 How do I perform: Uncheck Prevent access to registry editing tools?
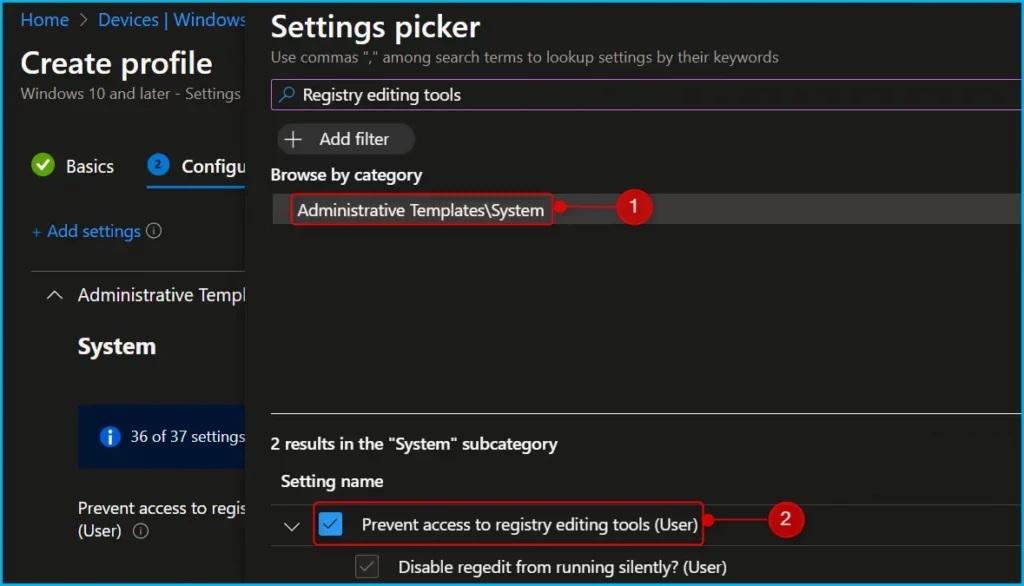click(331, 524)
